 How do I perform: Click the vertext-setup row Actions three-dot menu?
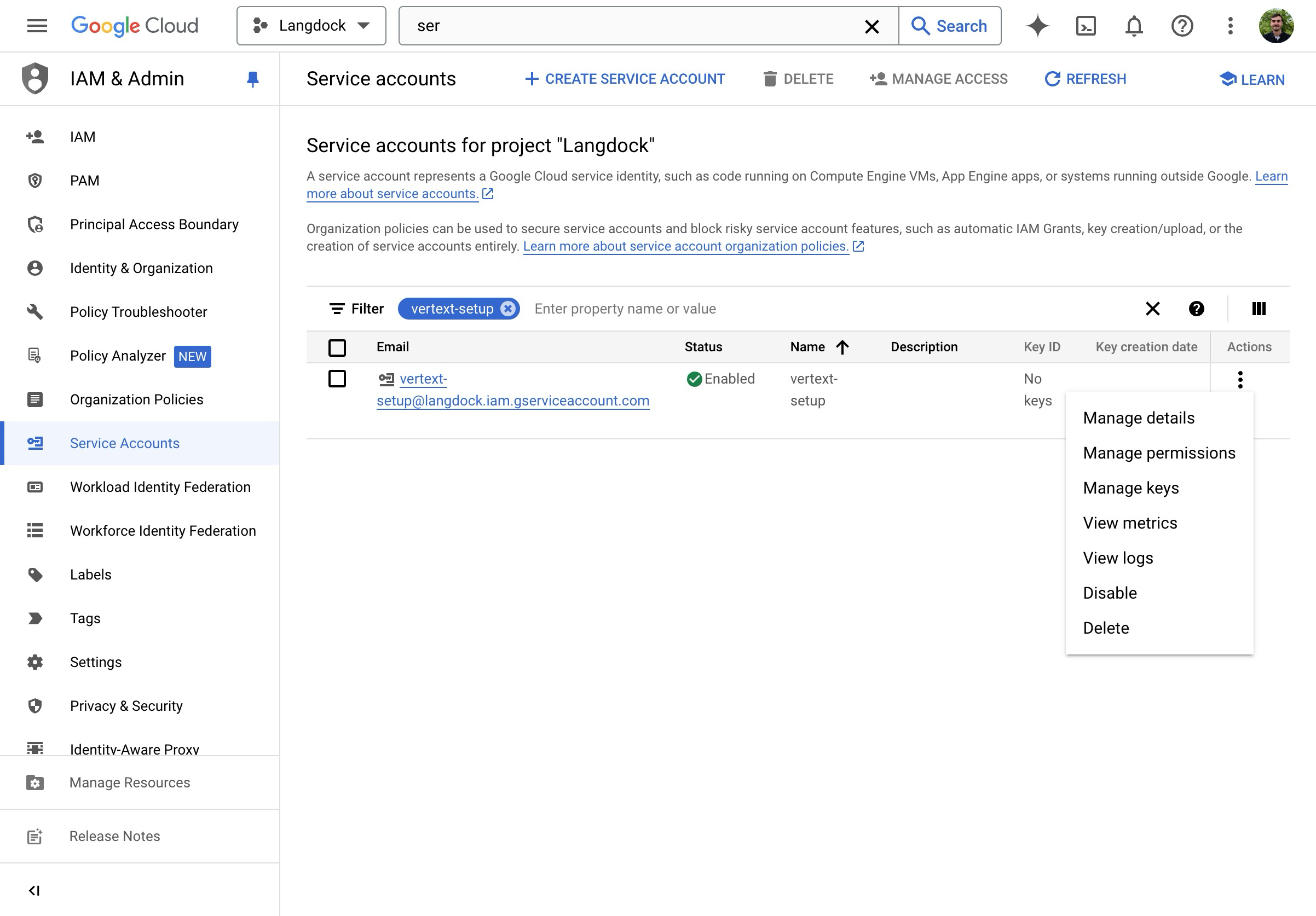click(x=1240, y=380)
